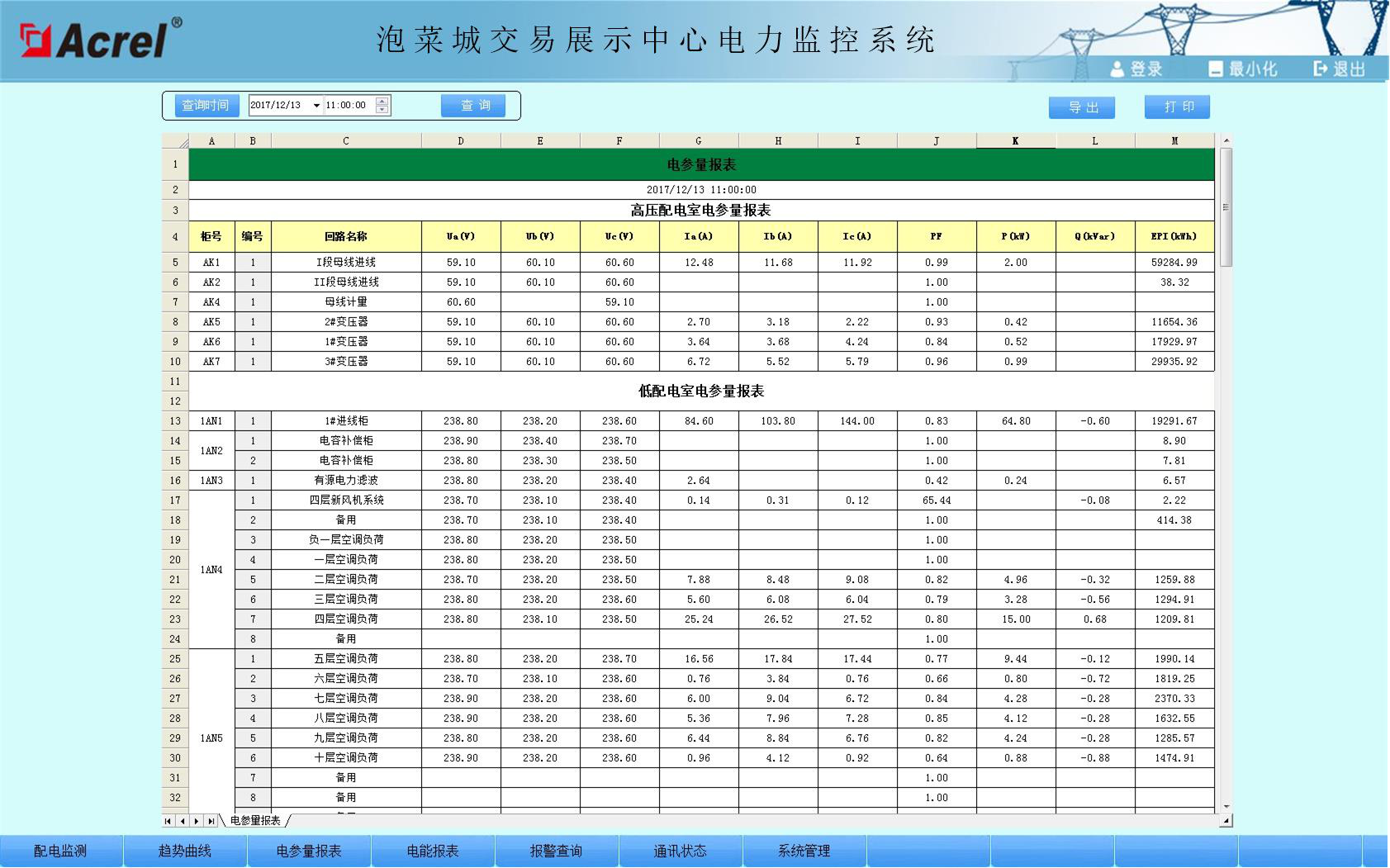
Task: Go to first sheet navigation arrow
Action: [168, 821]
